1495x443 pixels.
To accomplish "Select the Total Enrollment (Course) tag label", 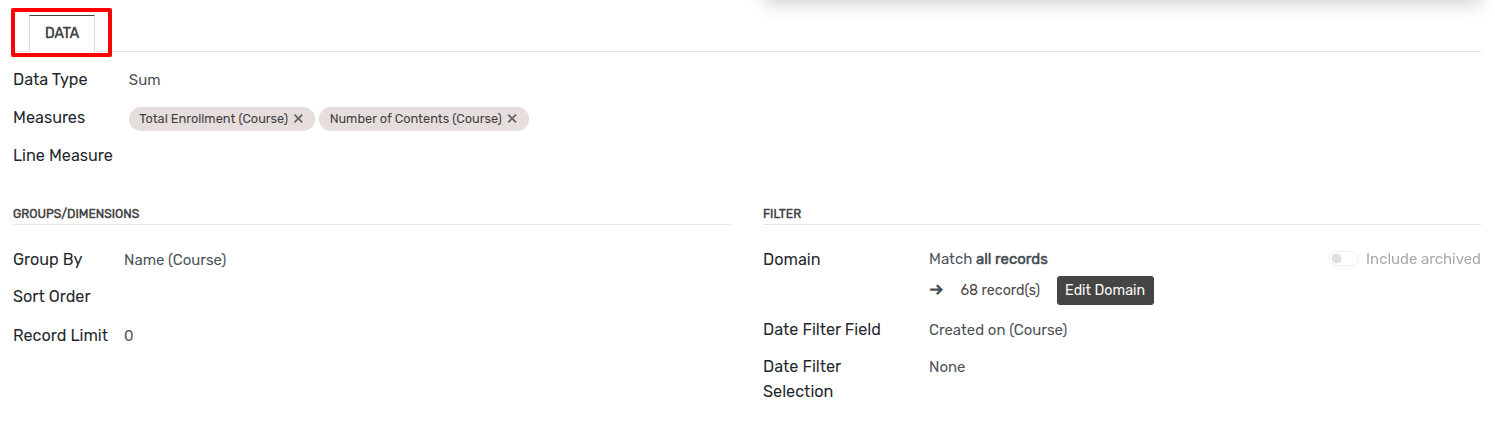I will [x=213, y=119].
